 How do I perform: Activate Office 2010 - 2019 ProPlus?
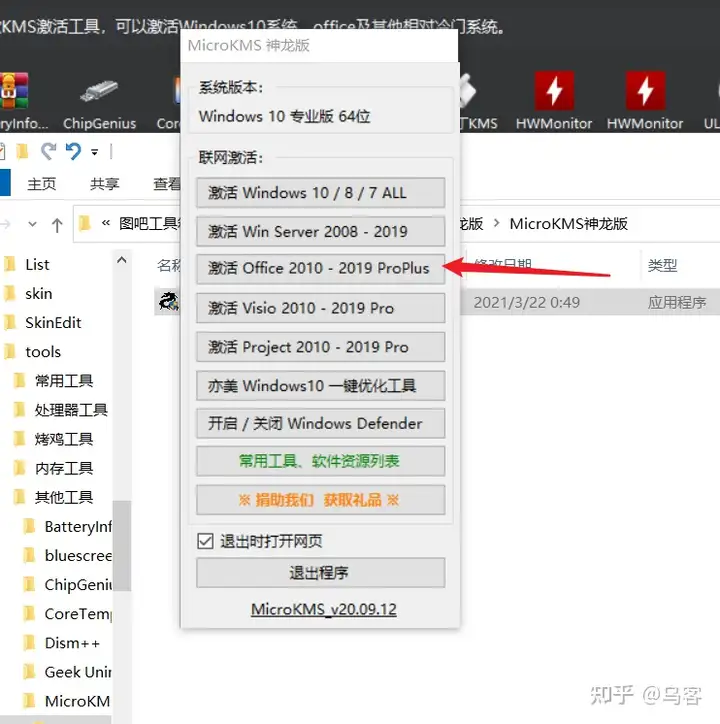pos(321,268)
